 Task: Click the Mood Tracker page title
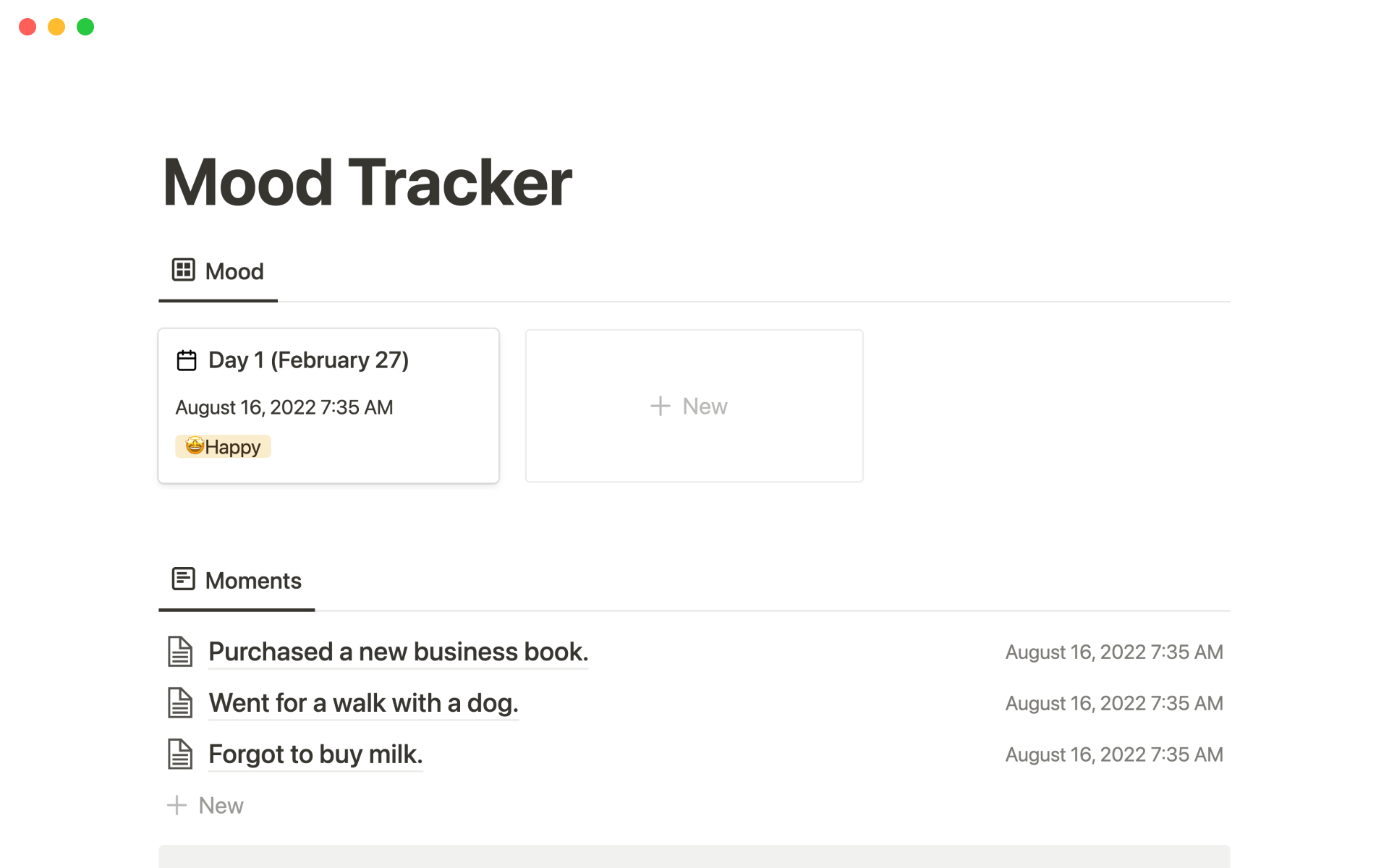(x=368, y=182)
